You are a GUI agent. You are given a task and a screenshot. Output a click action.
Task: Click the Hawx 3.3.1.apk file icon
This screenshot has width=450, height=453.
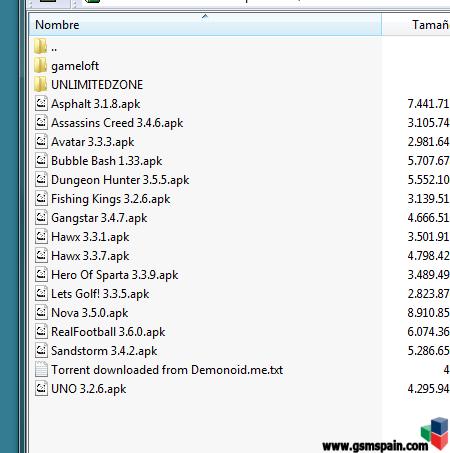tap(41, 236)
